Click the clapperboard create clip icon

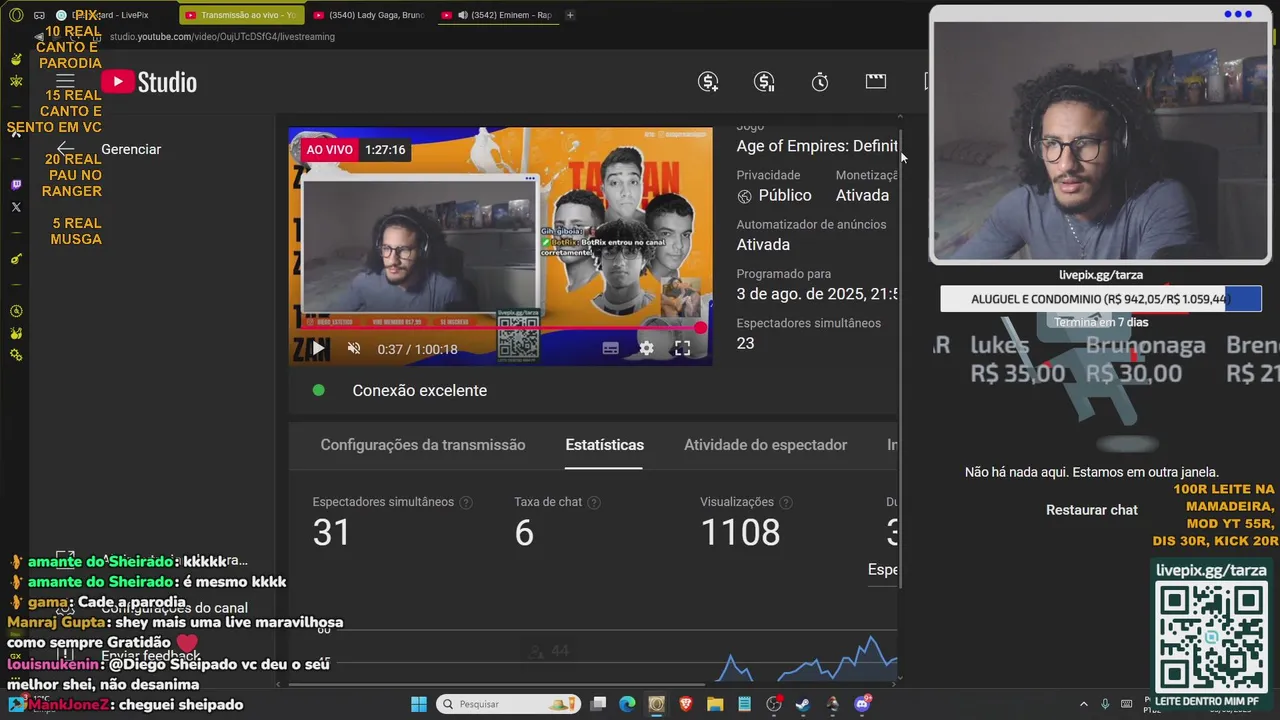coord(876,81)
